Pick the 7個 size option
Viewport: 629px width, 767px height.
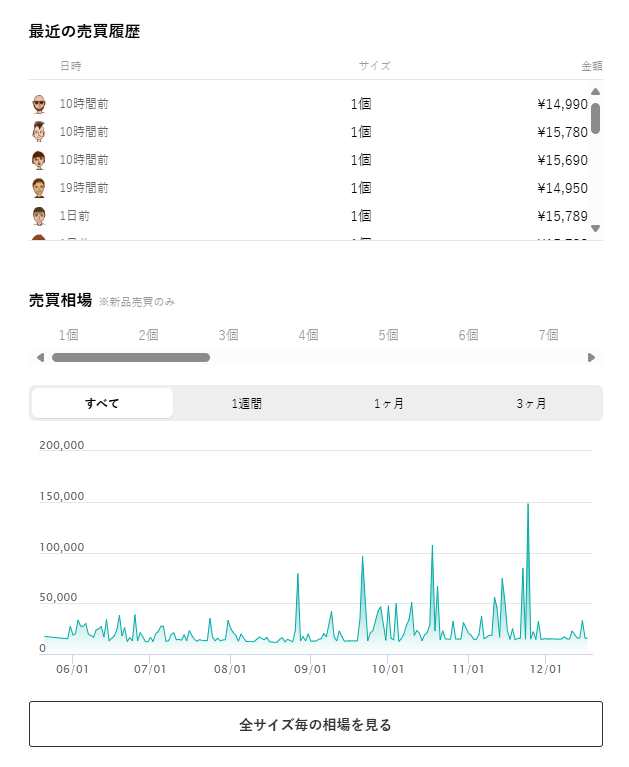point(548,335)
